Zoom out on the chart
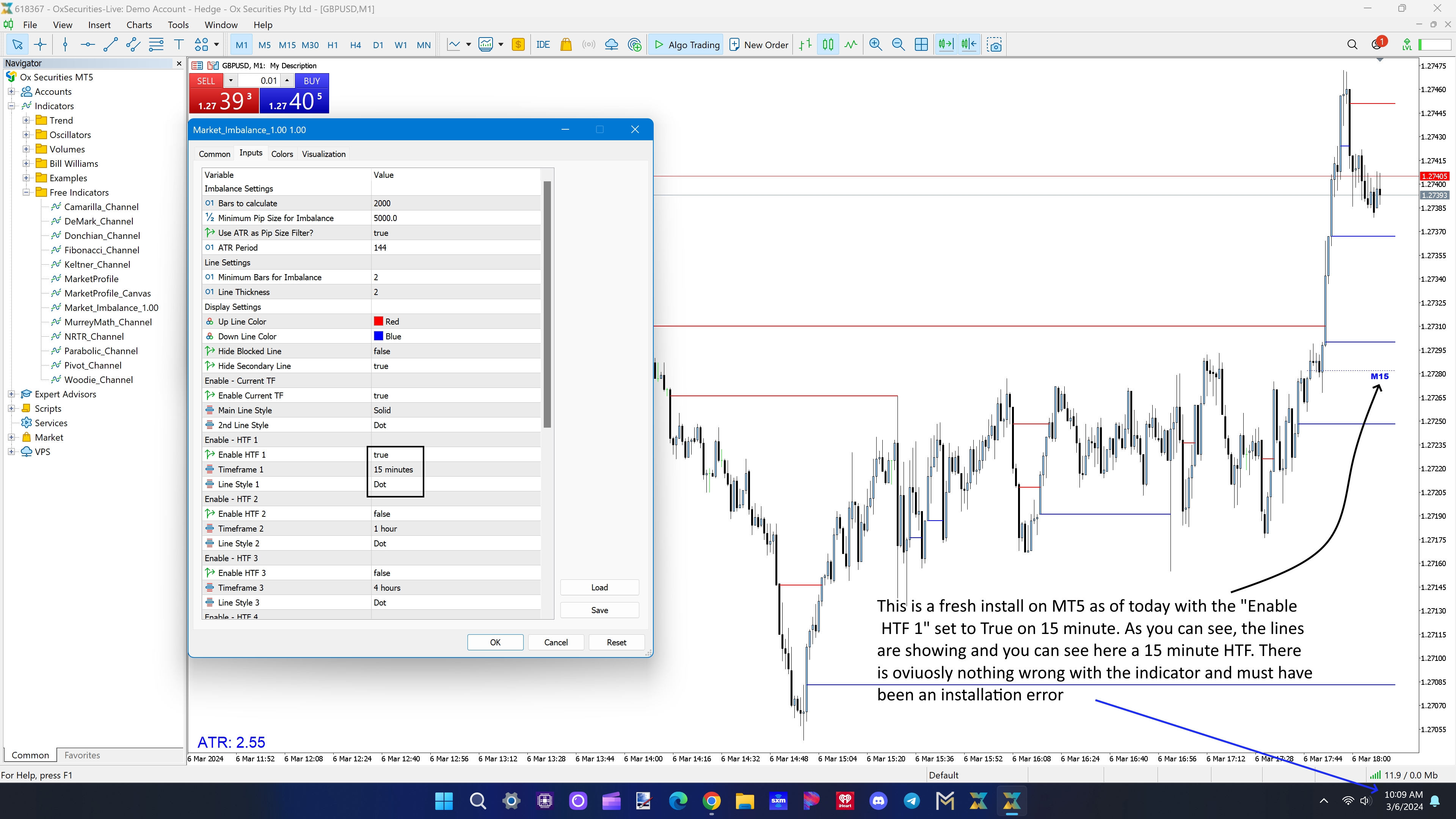The image size is (1456, 819). pos(898,45)
